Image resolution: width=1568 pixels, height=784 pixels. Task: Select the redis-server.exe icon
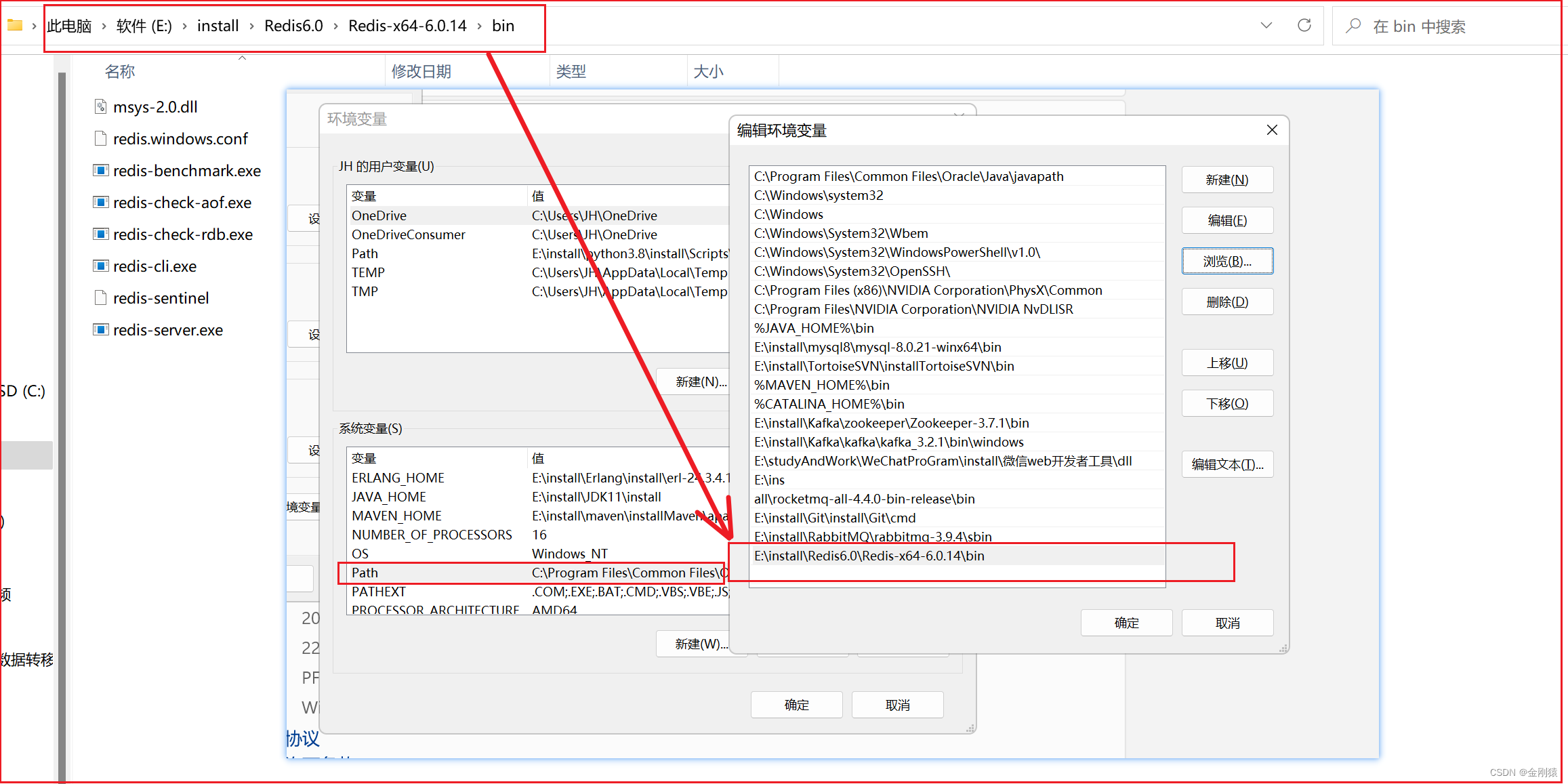(x=100, y=329)
